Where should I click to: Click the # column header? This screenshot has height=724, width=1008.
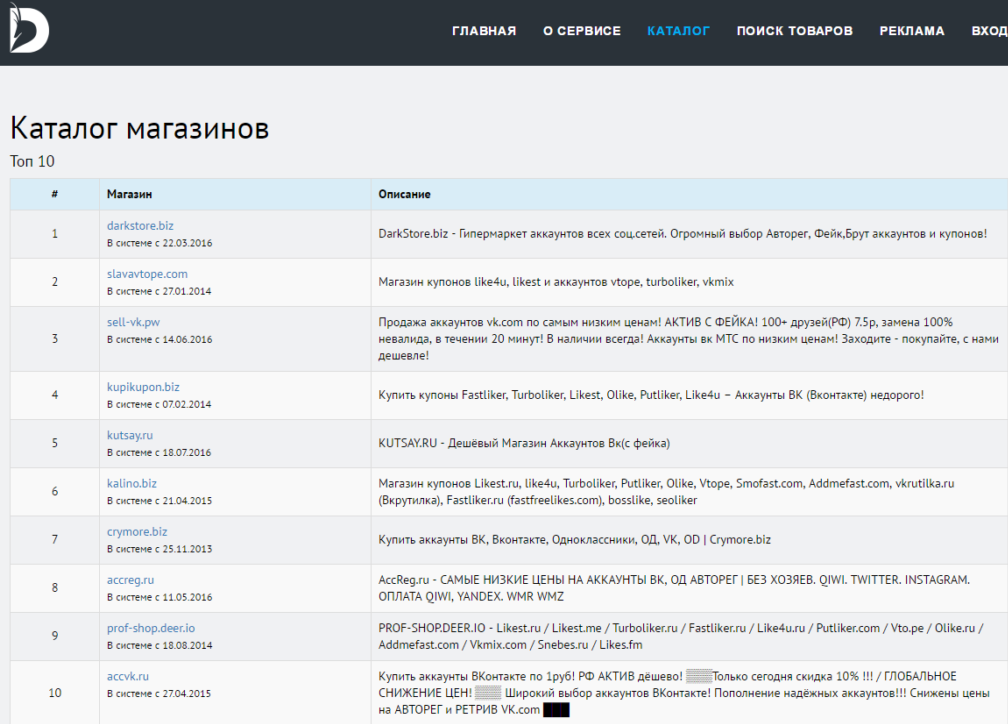(x=55, y=194)
